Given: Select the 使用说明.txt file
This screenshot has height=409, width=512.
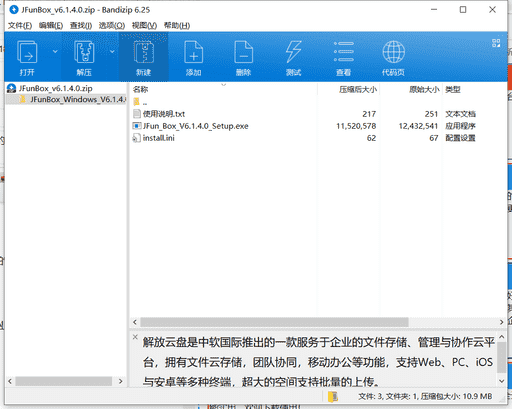Looking at the screenshot, I should 164,114.
